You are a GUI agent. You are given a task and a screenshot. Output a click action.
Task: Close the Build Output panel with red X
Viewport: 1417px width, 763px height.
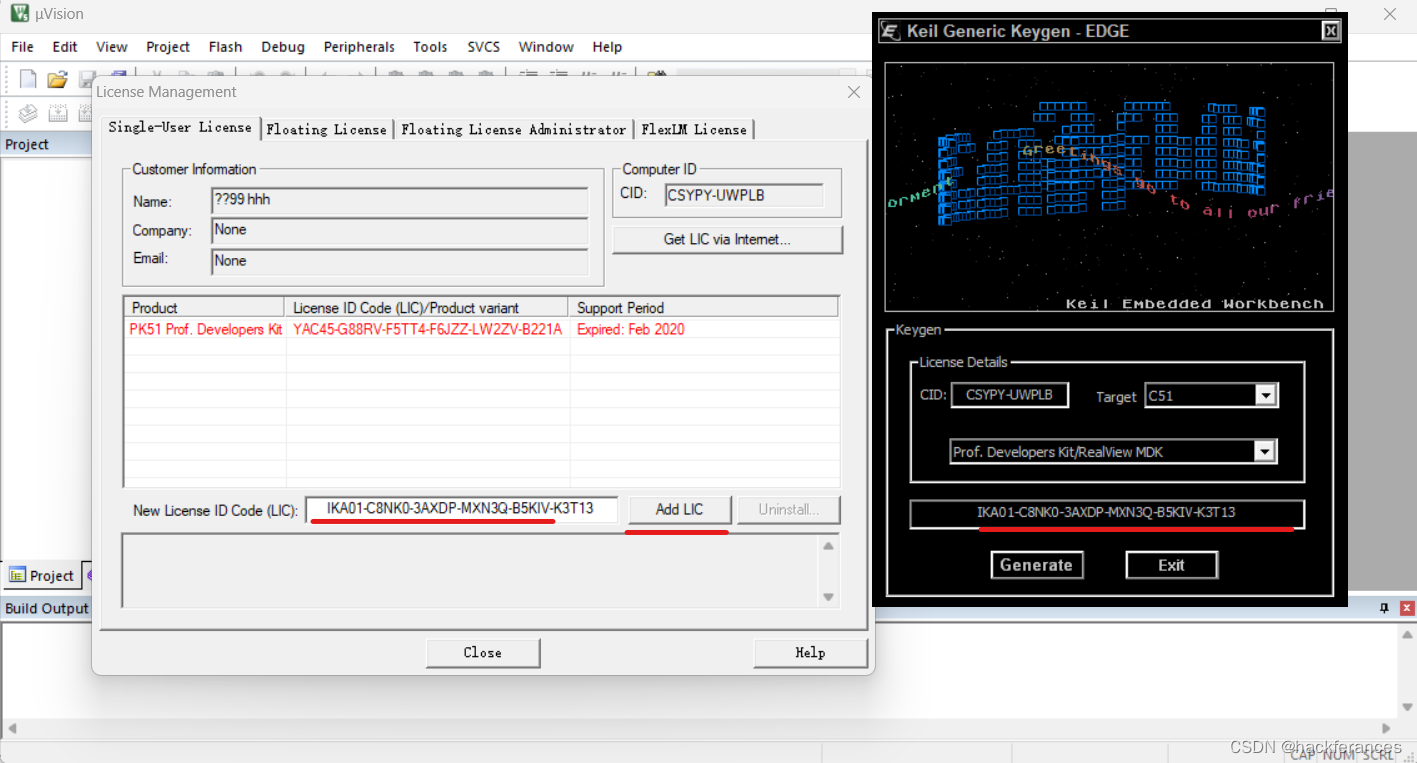1407,608
